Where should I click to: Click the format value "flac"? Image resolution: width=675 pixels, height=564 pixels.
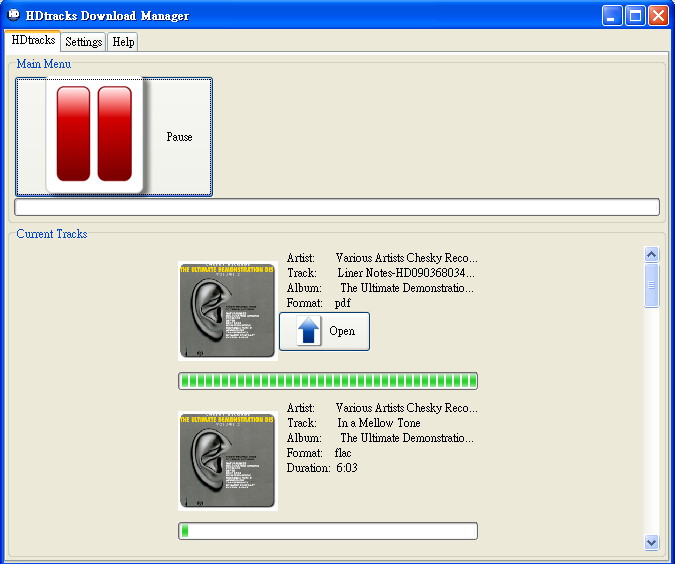click(343, 453)
